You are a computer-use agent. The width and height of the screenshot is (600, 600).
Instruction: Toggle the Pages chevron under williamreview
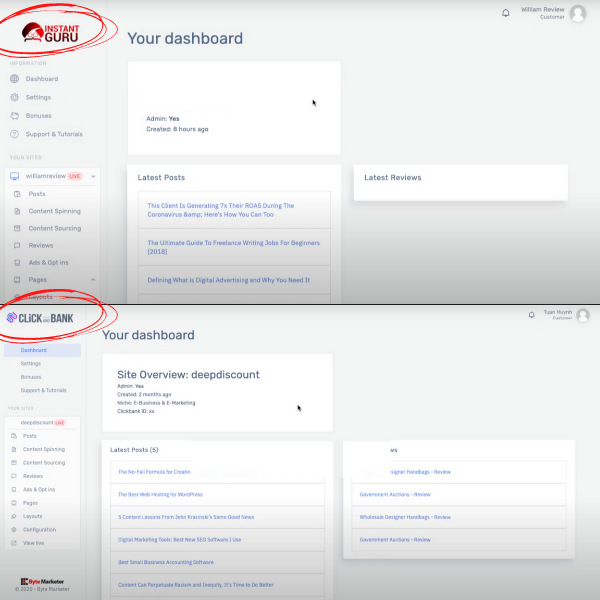pyautogui.click(x=93, y=280)
